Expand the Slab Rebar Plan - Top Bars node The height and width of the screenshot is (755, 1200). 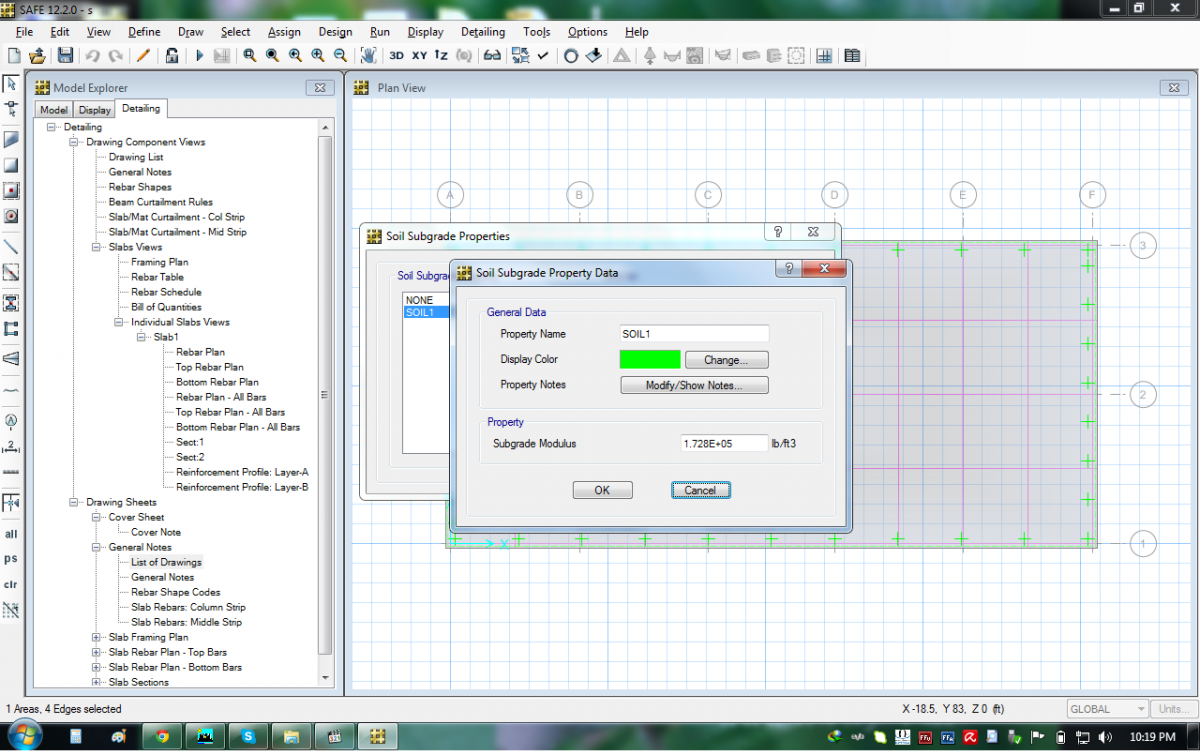(x=97, y=652)
